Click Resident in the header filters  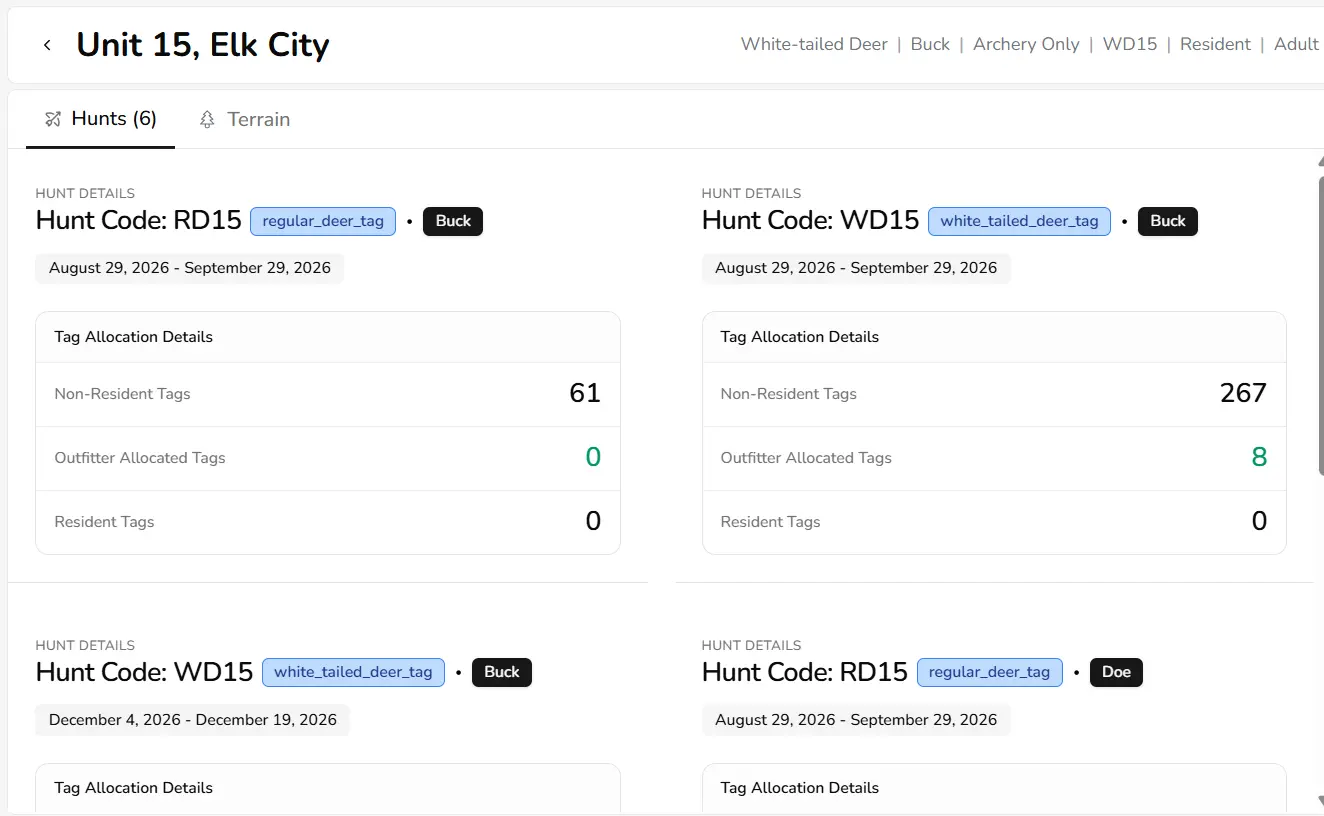[x=1215, y=44]
